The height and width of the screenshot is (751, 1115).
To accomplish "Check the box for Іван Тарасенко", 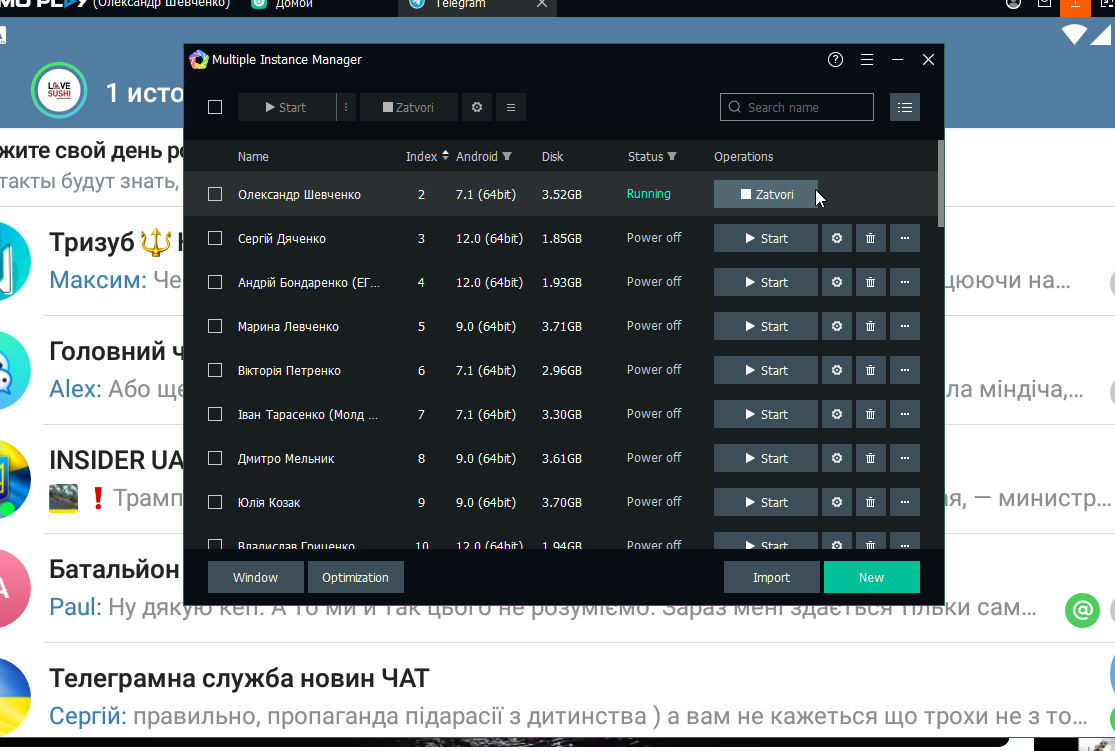I will click(x=215, y=415).
